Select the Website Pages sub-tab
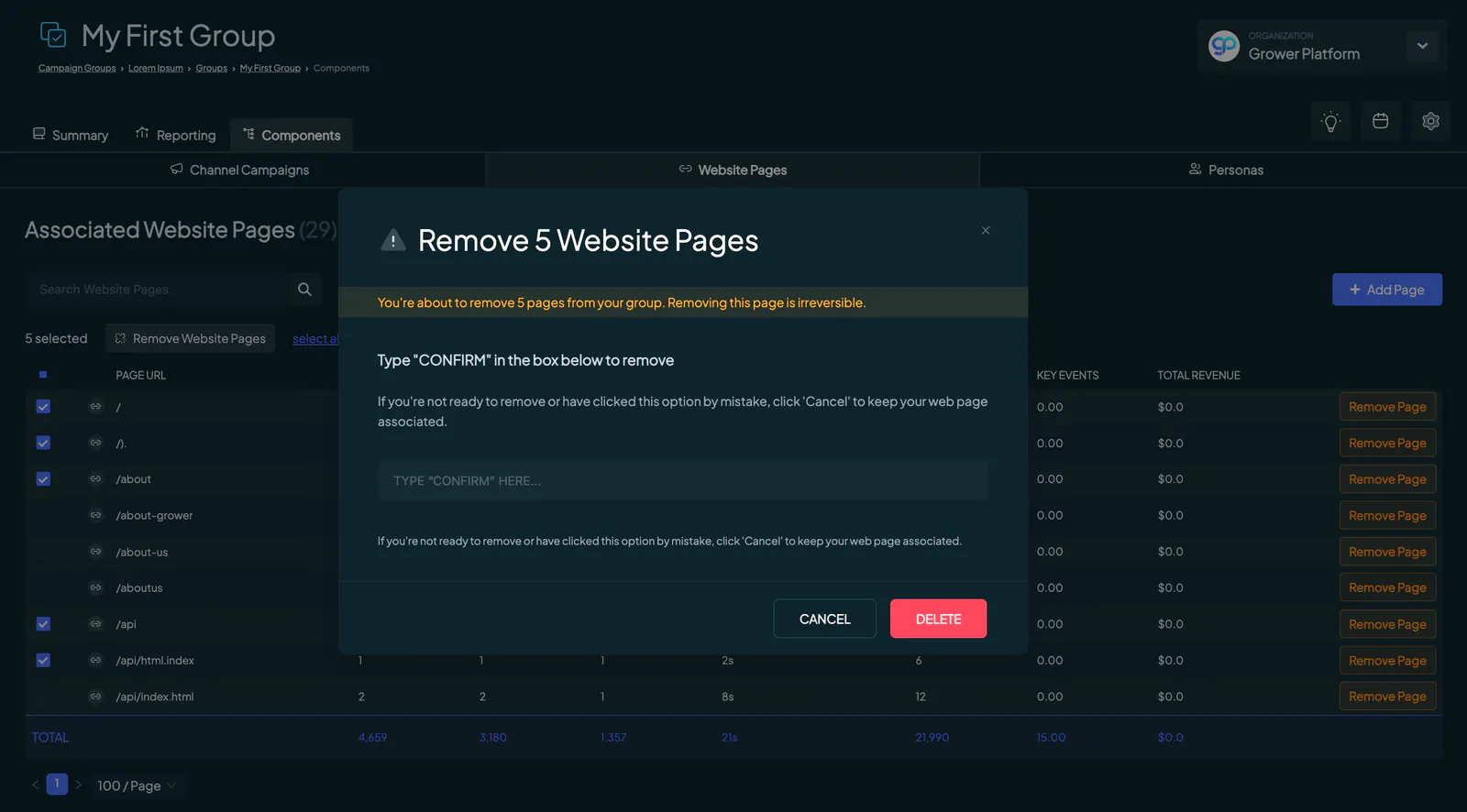Image resolution: width=1467 pixels, height=812 pixels. pos(733,170)
